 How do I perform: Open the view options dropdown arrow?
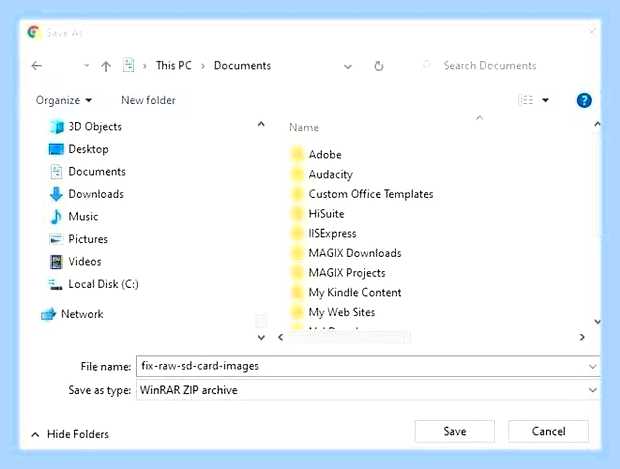coord(545,100)
